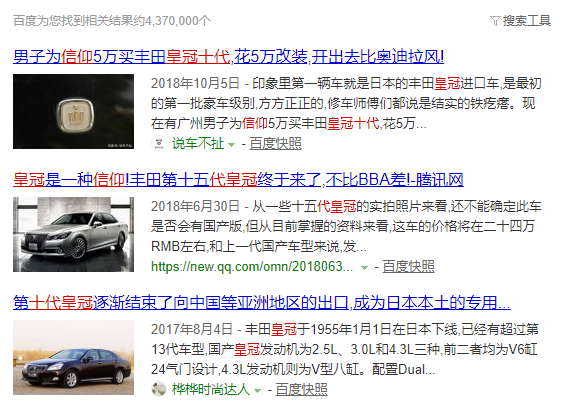
Task: Open the headline about 男子为信仰5万买丰田皇冠十代
Action: [x=228, y=57]
